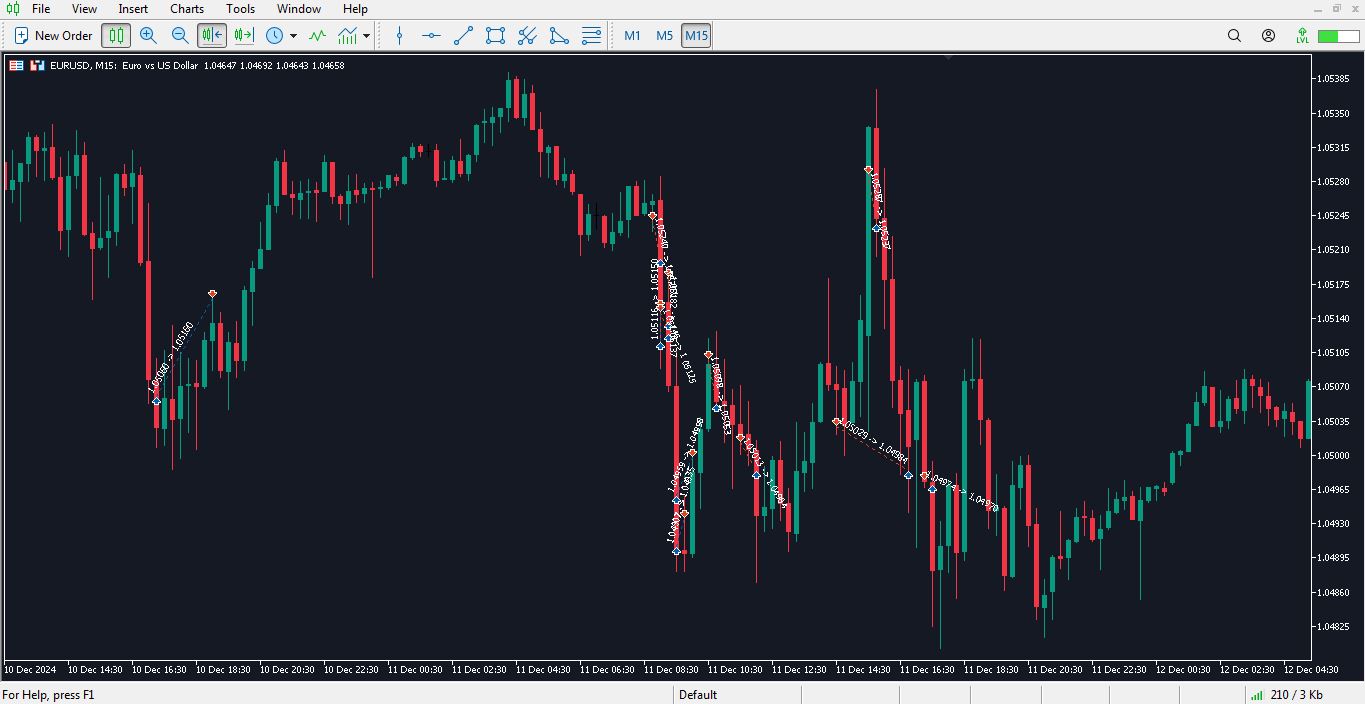Image resolution: width=1365 pixels, height=704 pixels.
Task: Toggle auto scroll to latest bar
Action: pos(244,35)
